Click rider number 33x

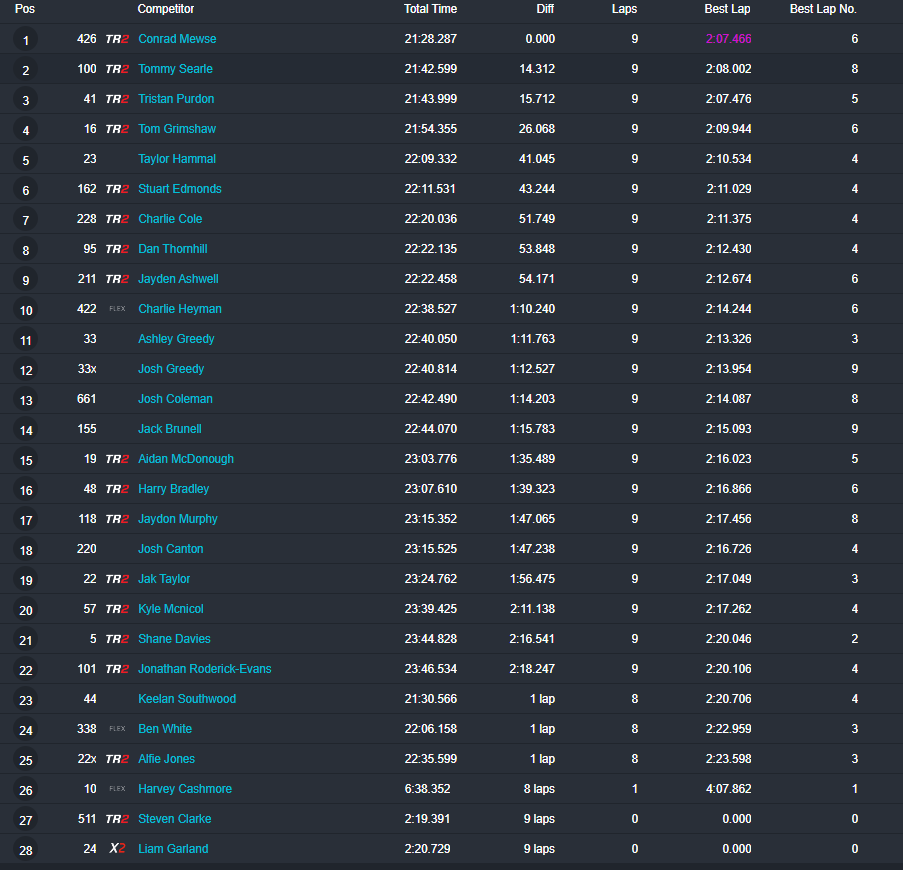[x=87, y=369]
